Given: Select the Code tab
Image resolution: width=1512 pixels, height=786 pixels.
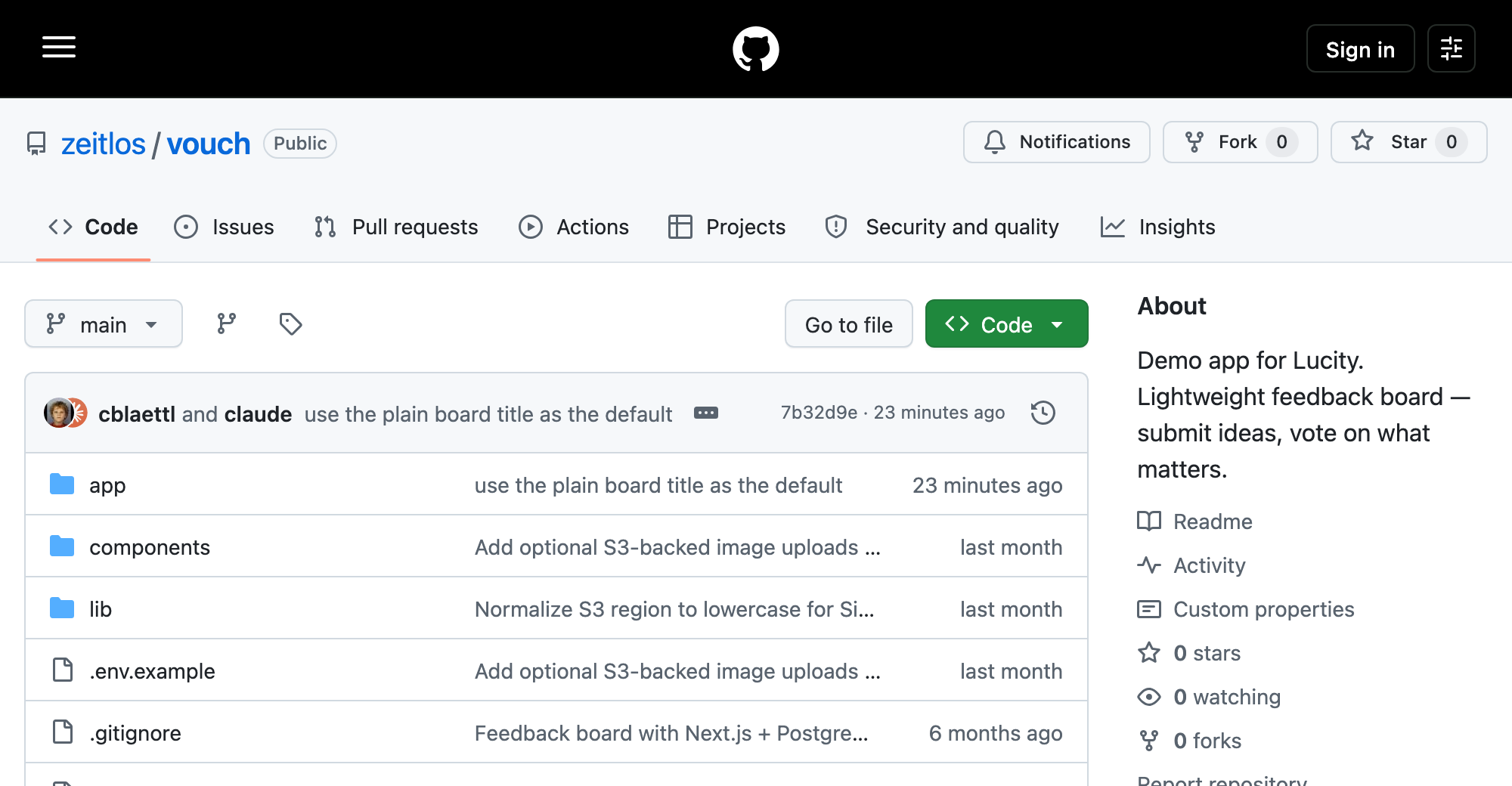Looking at the screenshot, I should 93,227.
